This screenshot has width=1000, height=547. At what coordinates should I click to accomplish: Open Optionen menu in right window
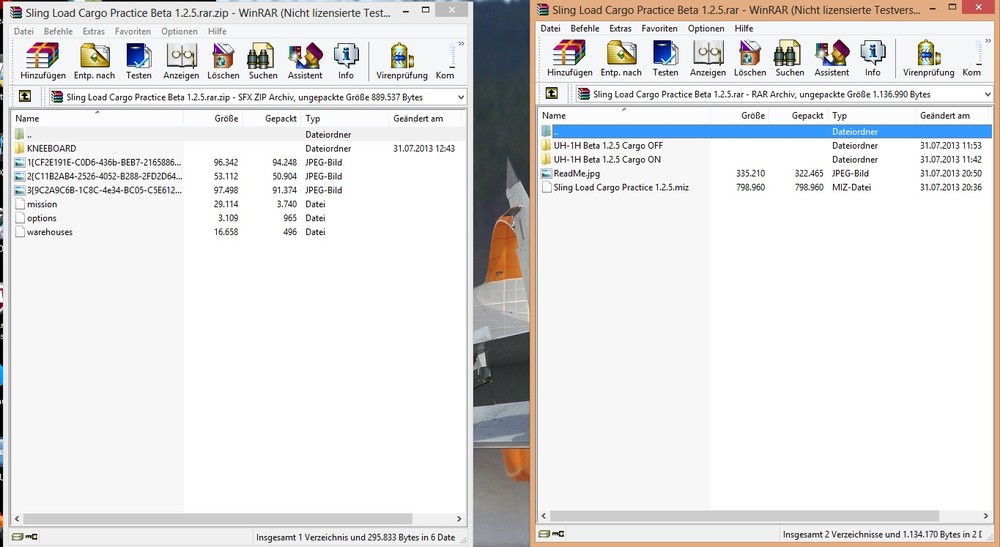(x=706, y=28)
